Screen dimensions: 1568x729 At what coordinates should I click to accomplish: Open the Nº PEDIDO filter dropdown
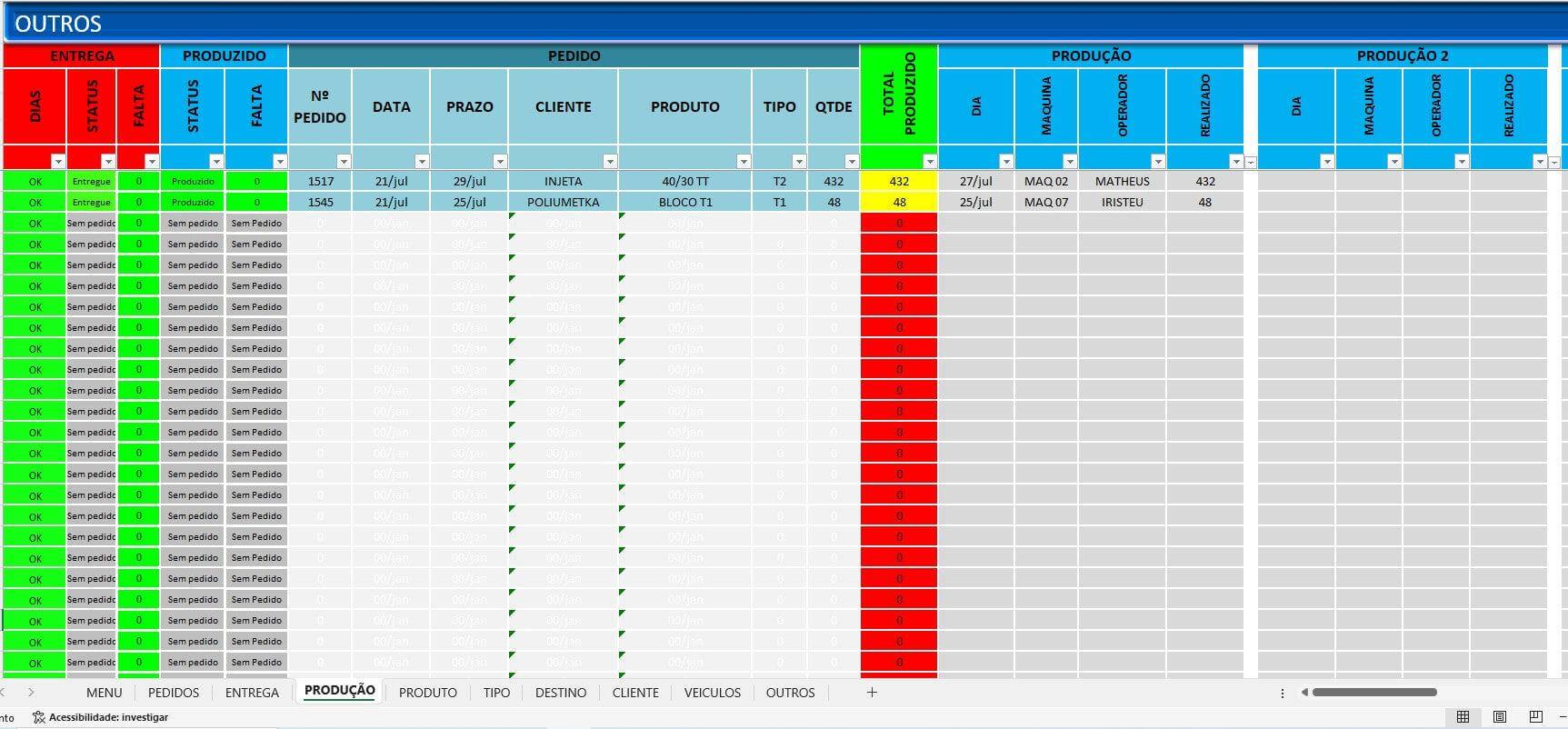tap(344, 162)
